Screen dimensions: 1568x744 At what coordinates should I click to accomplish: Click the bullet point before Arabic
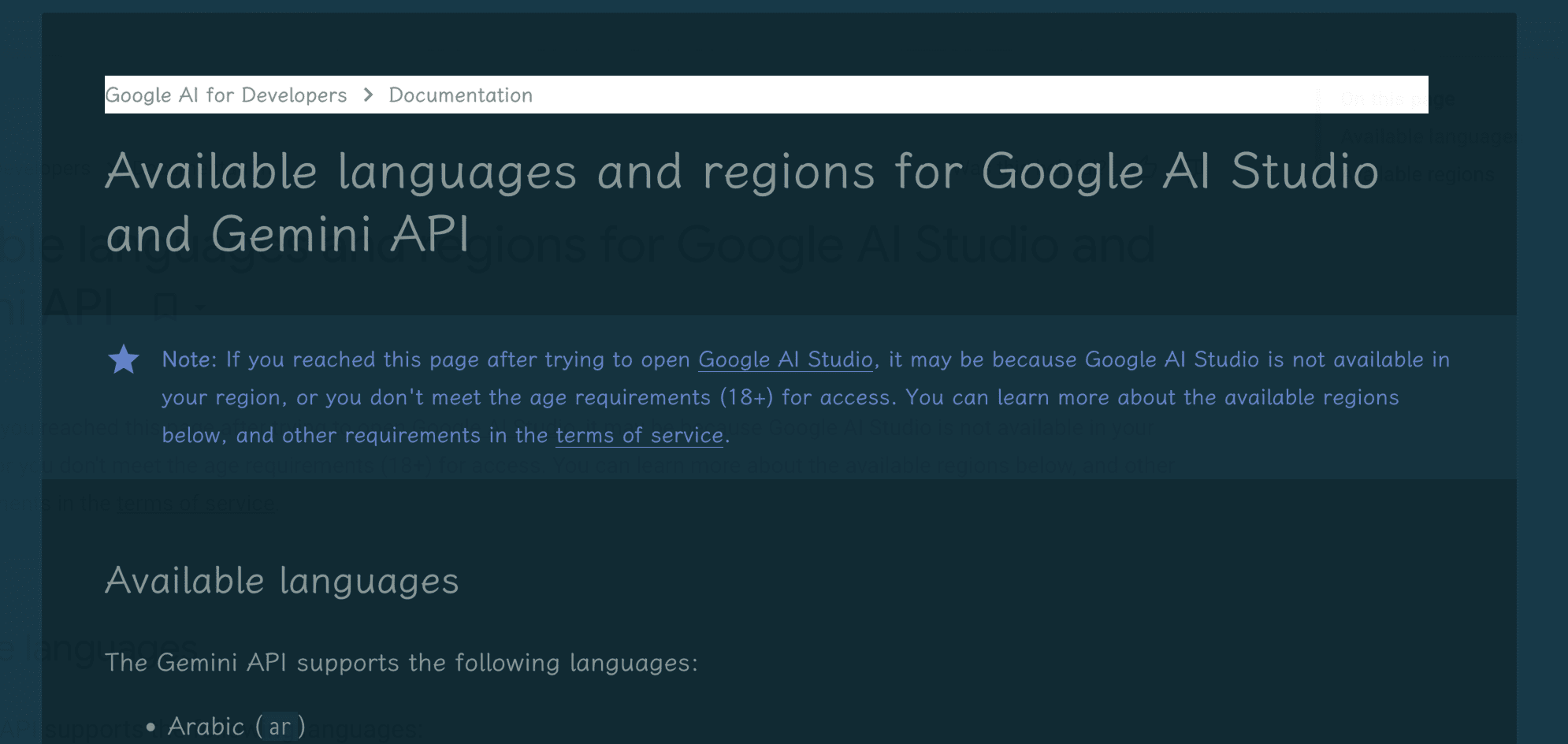coord(150,727)
